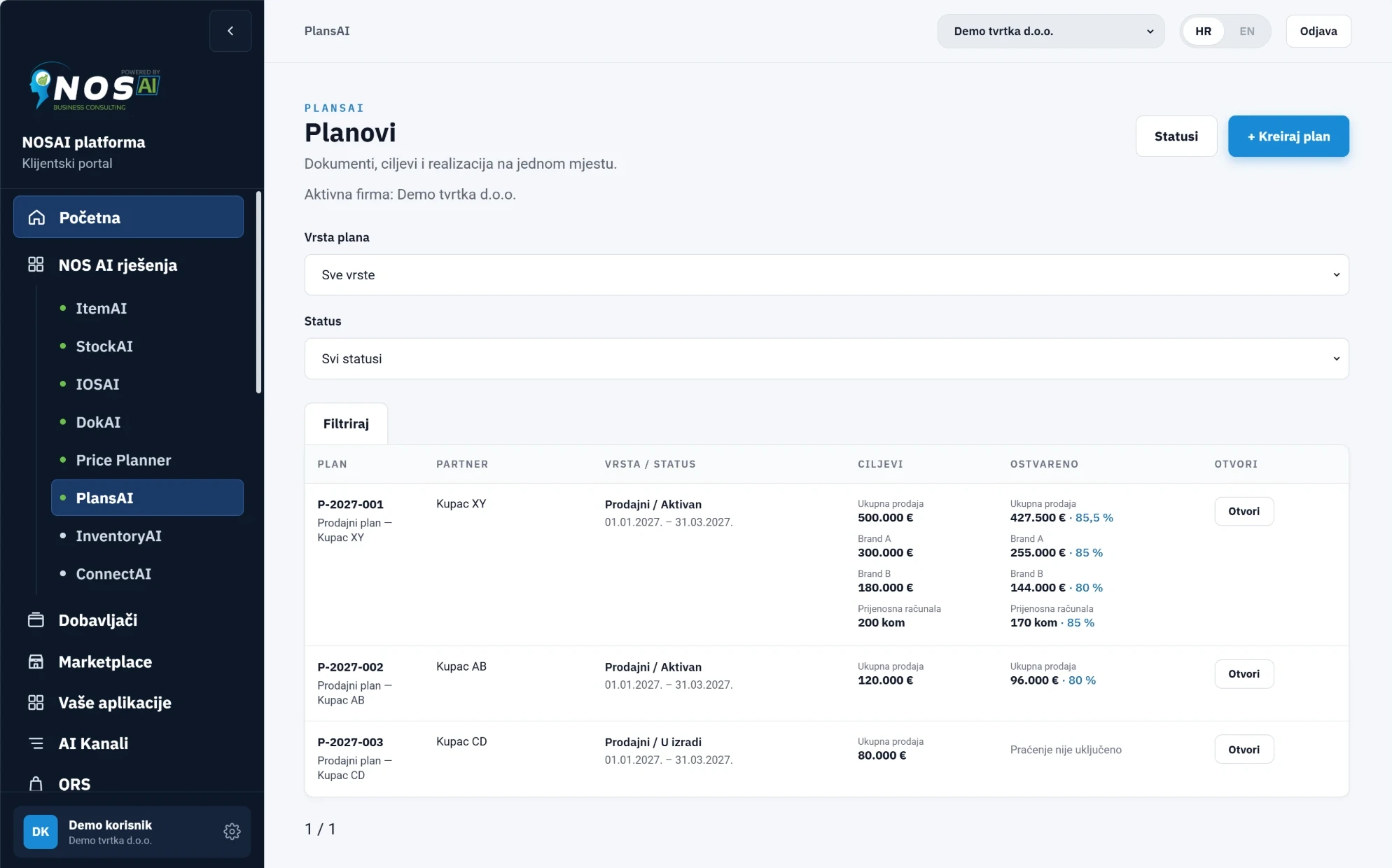Click the NOSAI logo
Image resolution: width=1392 pixels, height=868 pixels.
[95, 86]
